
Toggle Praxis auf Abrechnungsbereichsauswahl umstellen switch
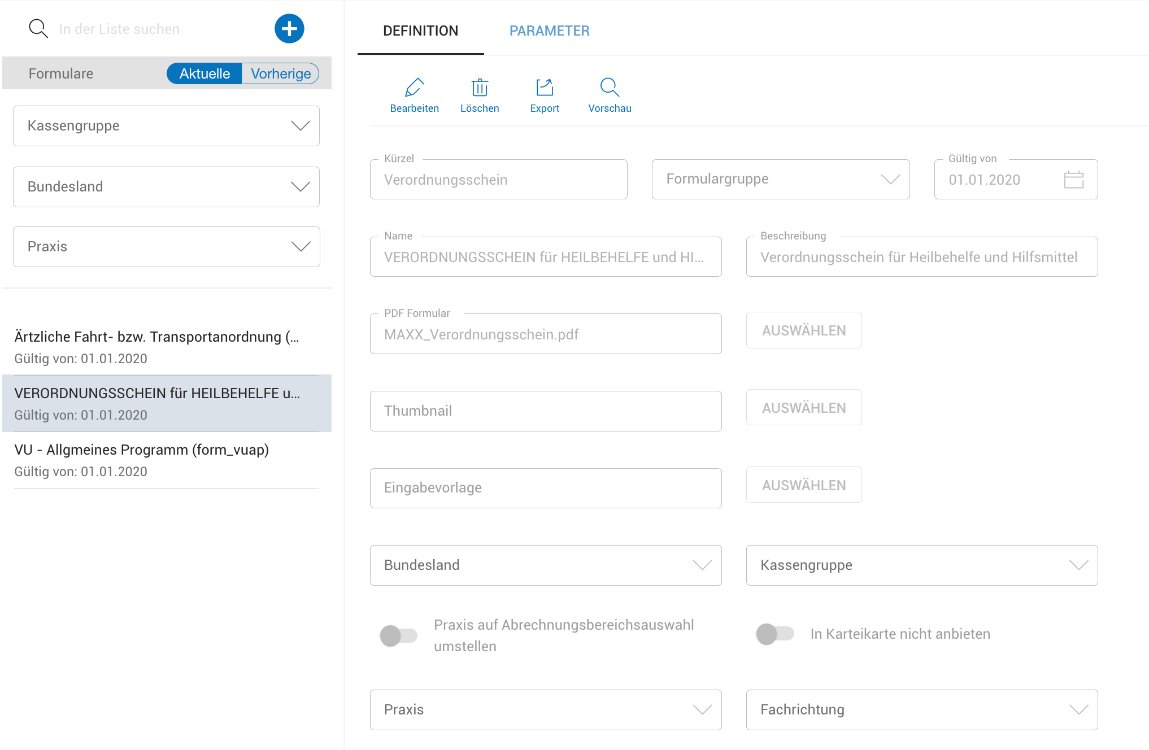tap(398, 635)
